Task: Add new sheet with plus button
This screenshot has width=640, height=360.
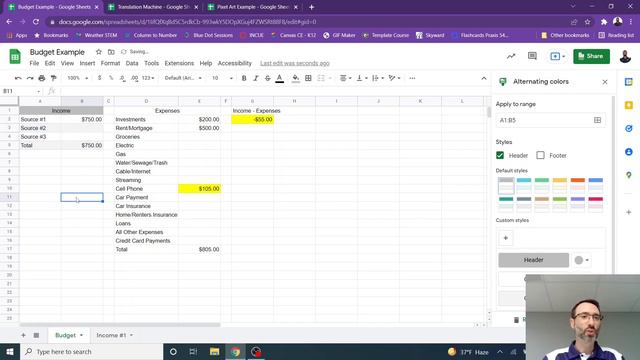Action: point(23,335)
